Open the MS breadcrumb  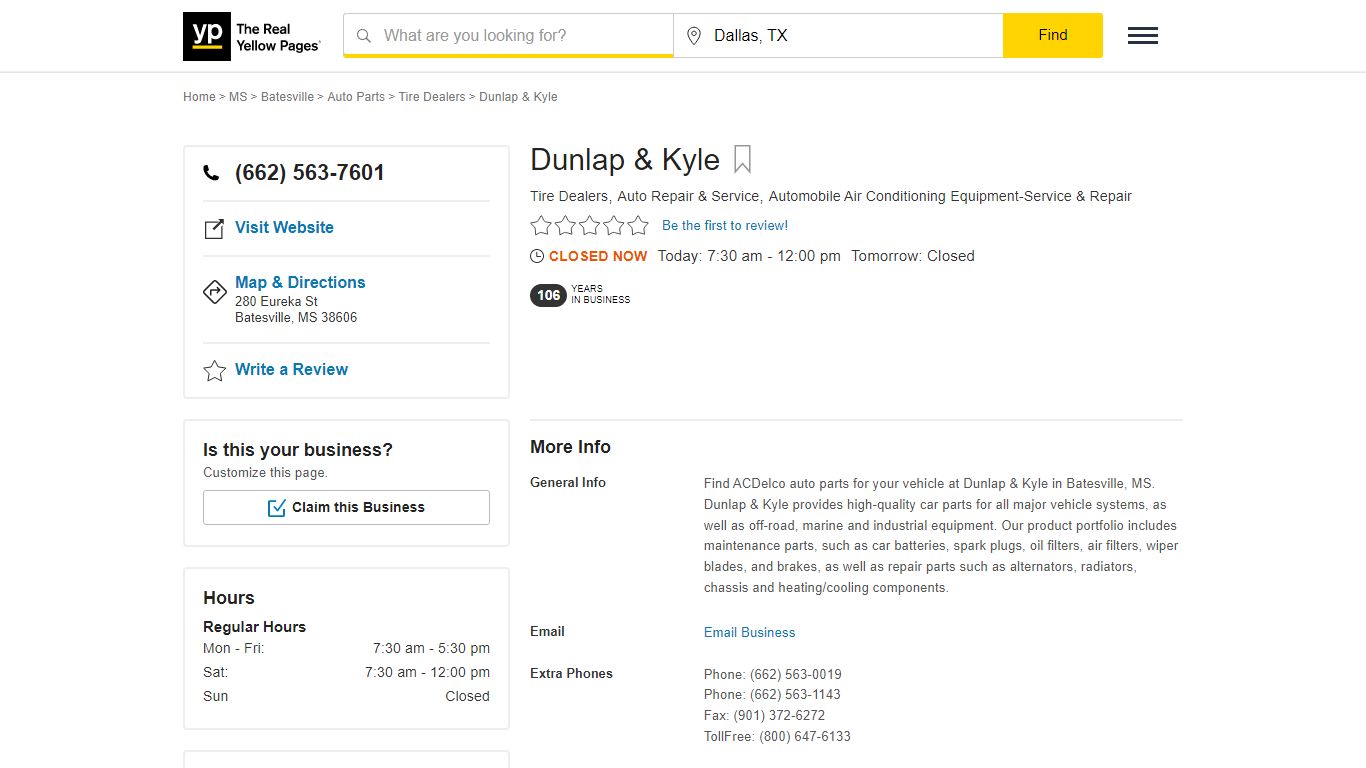tap(238, 97)
